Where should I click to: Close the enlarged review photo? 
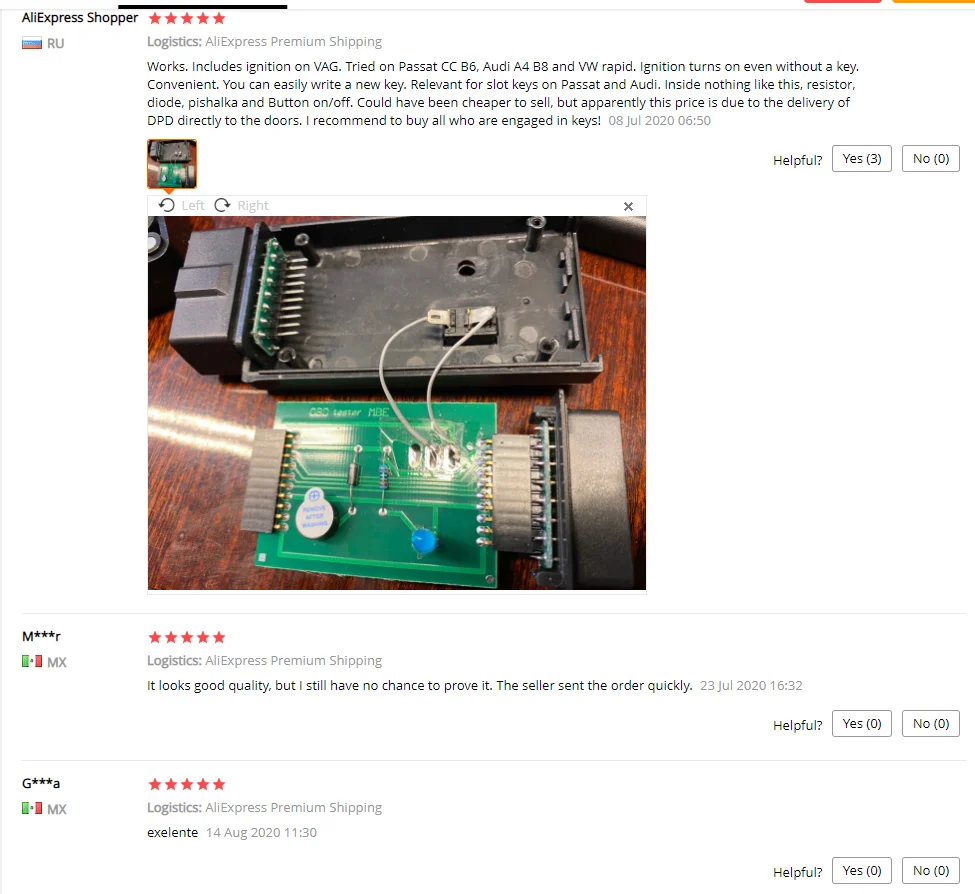[x=628, y=206]
